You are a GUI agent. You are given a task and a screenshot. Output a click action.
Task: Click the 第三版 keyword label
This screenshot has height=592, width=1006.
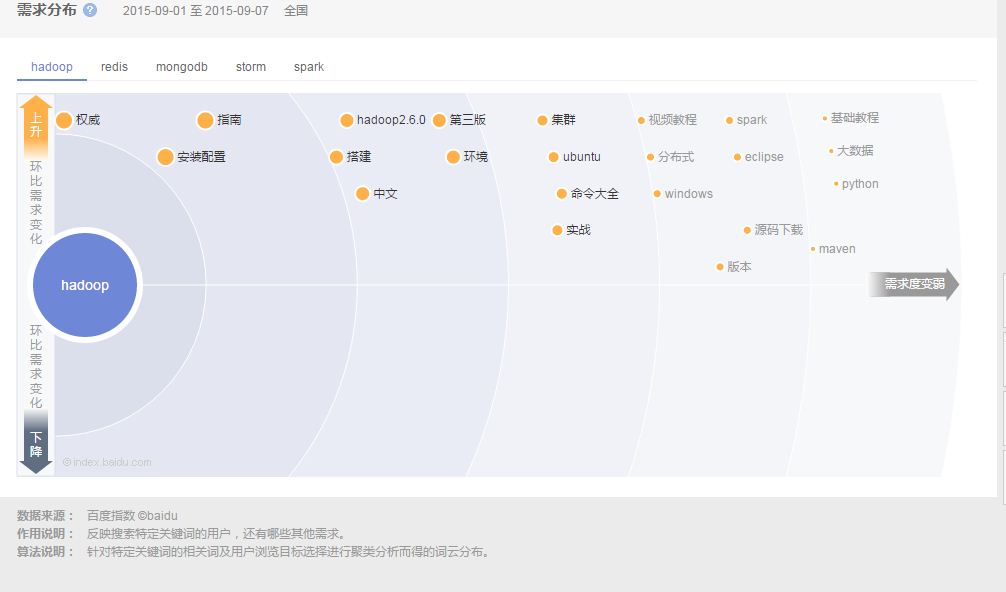(x=468, y=120)
